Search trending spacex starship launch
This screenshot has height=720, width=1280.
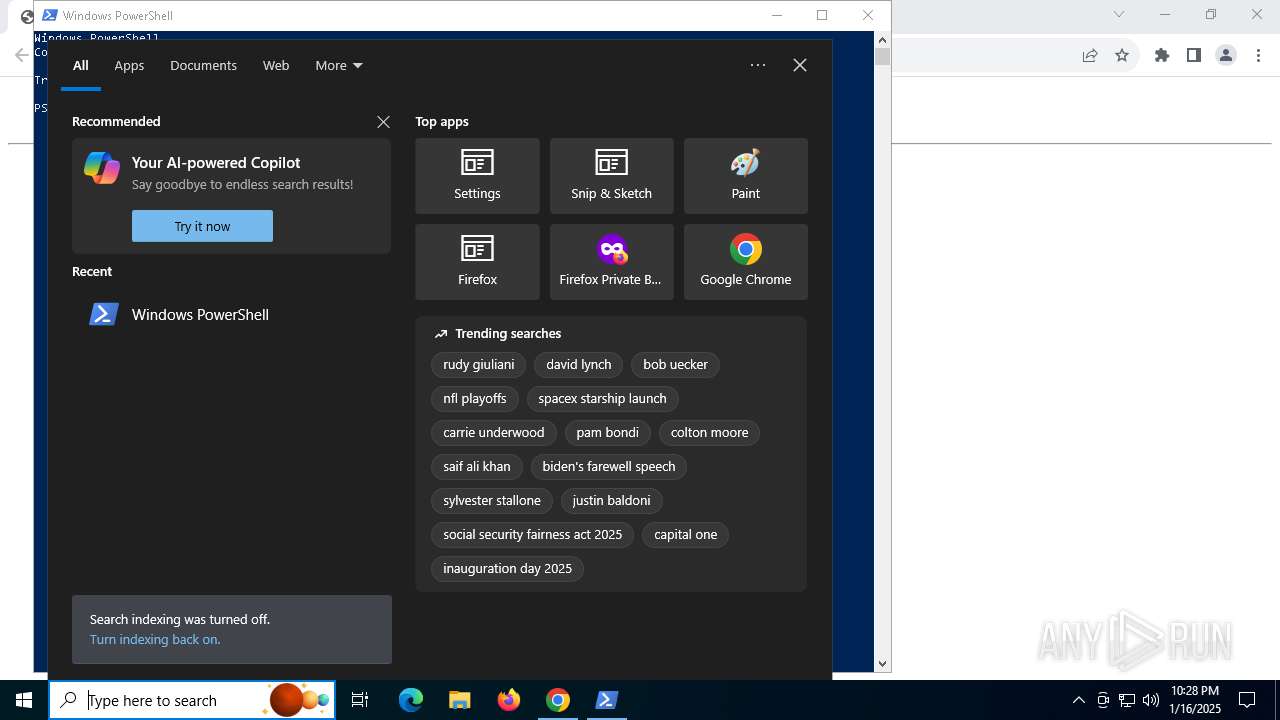602,399
